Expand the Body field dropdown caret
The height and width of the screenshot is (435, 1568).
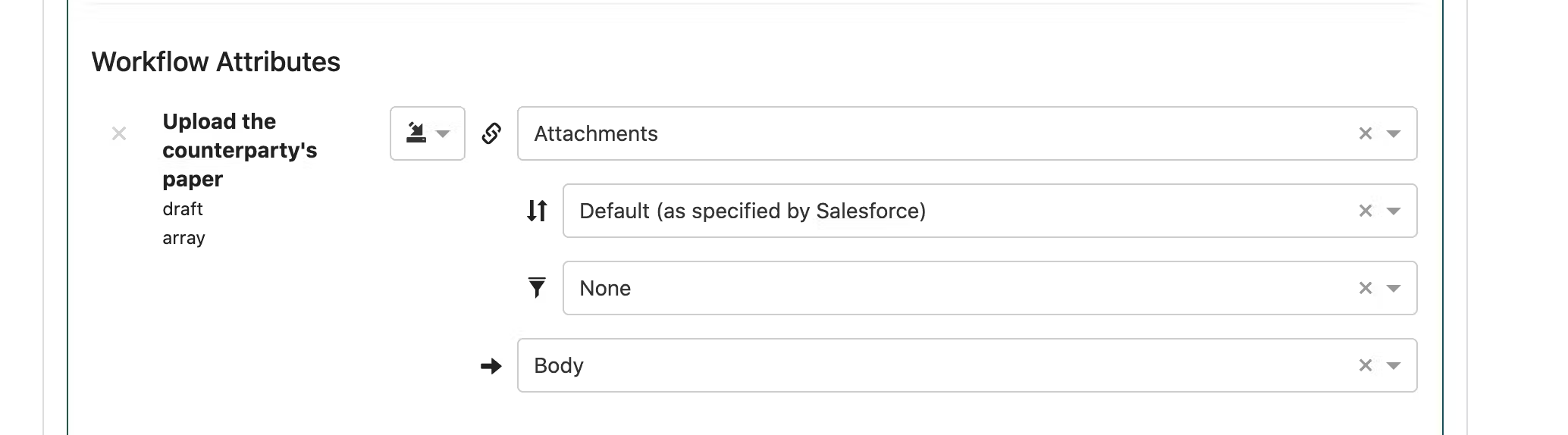pos(1394,366)
